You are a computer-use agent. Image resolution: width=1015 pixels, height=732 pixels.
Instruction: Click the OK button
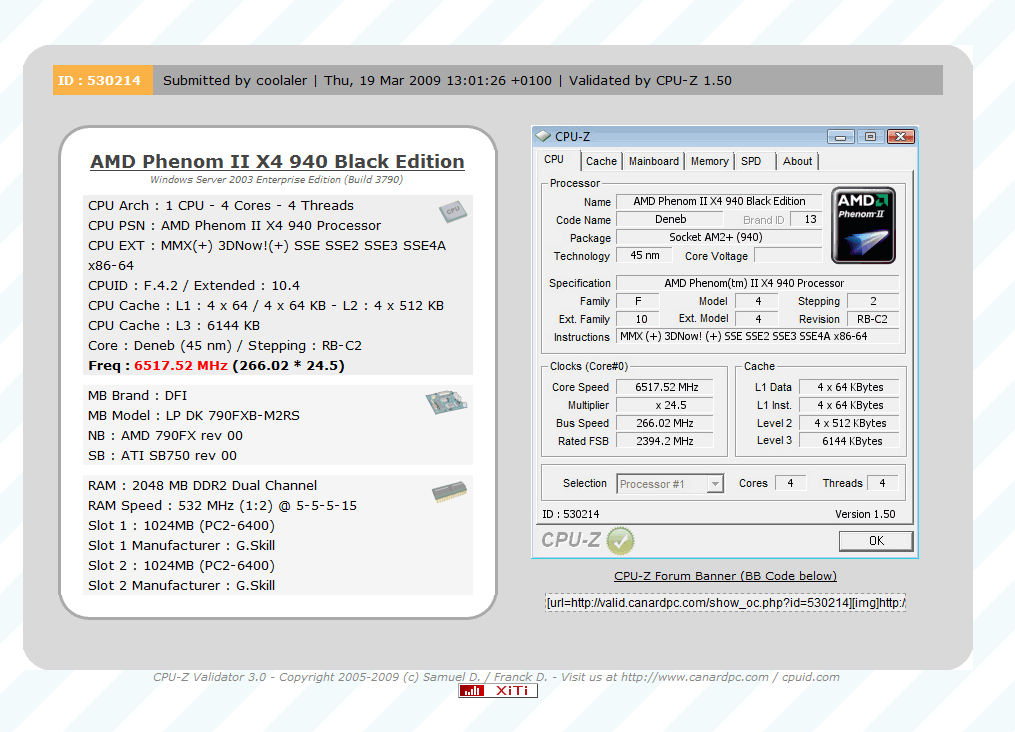pos(876,540)
